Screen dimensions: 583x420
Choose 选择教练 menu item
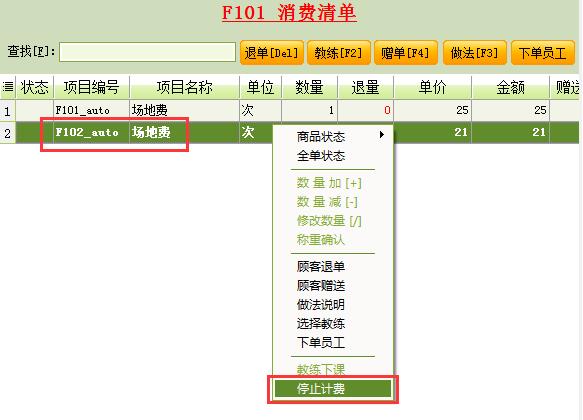[x=321, y=323]
